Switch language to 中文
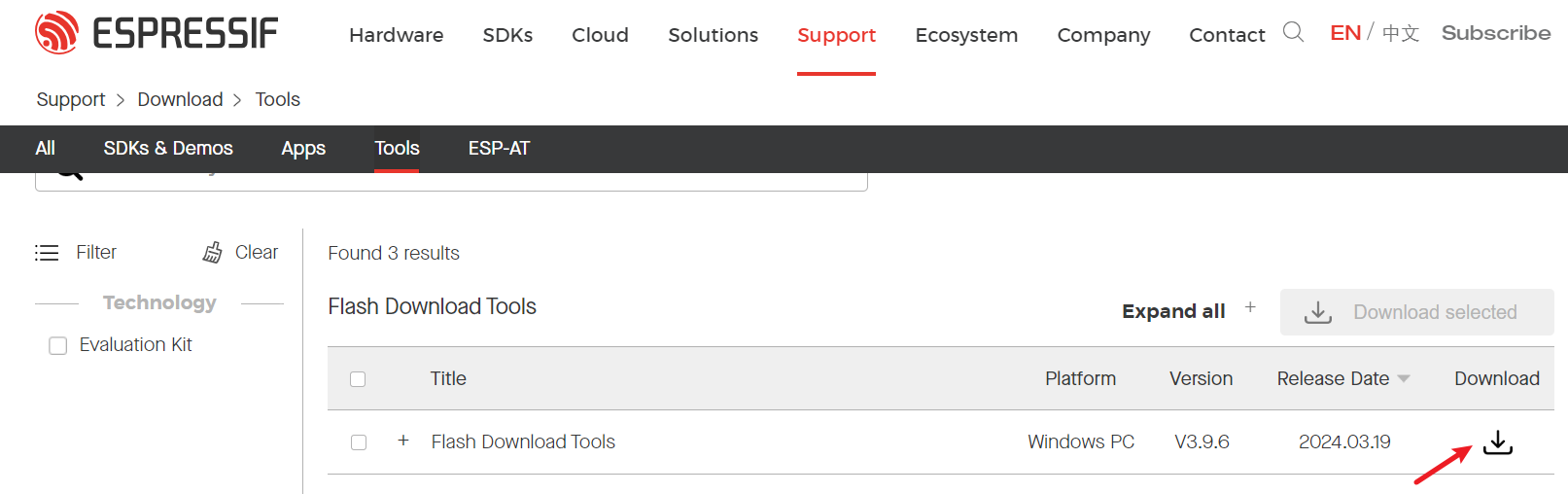 click(1401, 34)
